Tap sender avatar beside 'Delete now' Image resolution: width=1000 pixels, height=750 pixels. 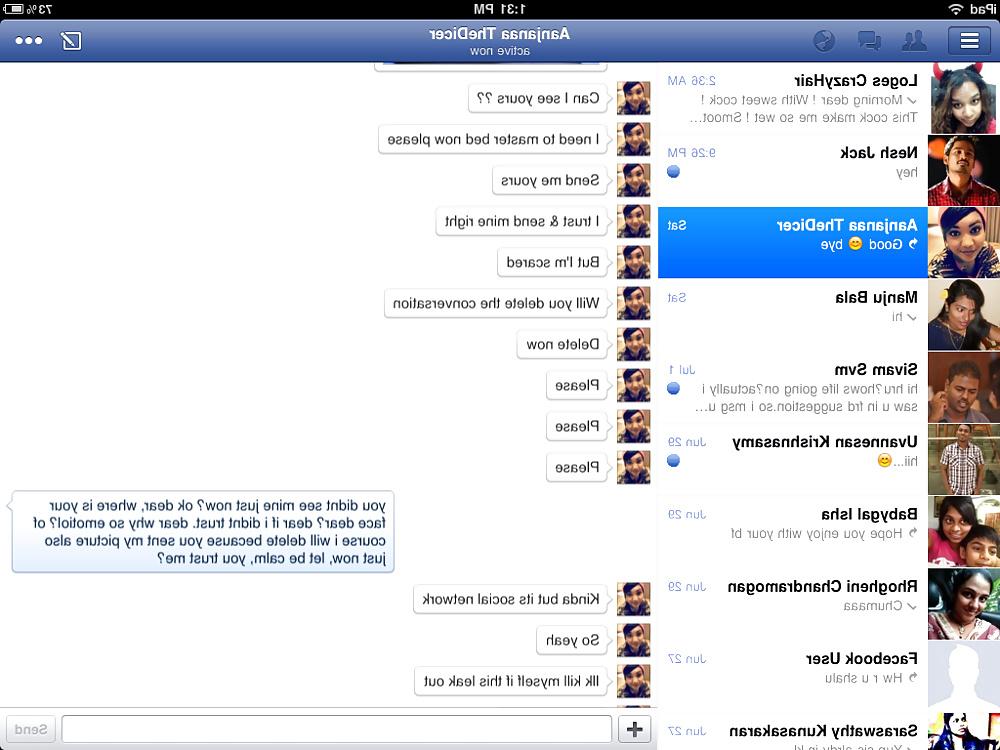tap(633, 344)
